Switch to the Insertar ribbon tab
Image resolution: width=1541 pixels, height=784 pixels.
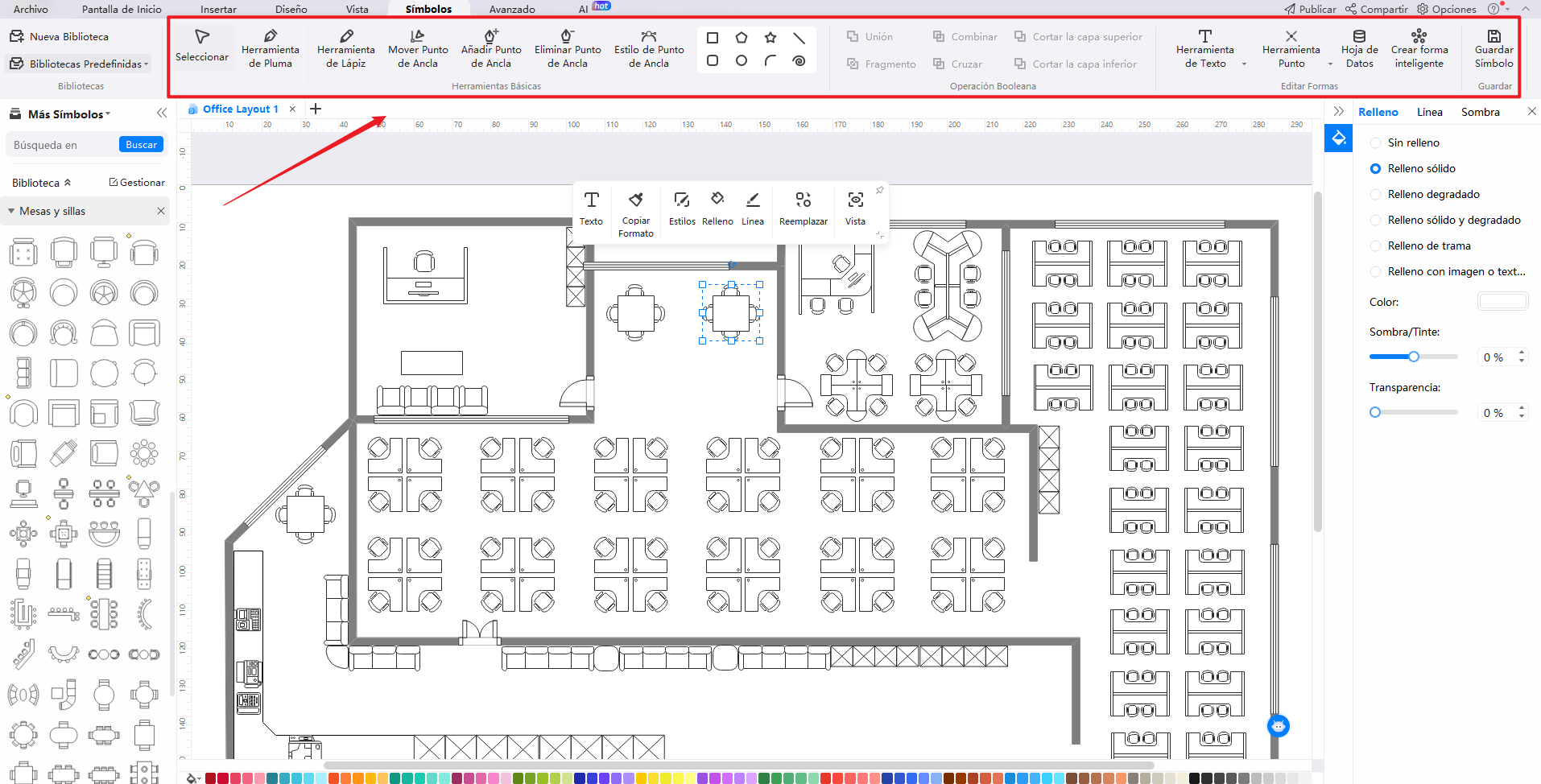tap(218, 10)
